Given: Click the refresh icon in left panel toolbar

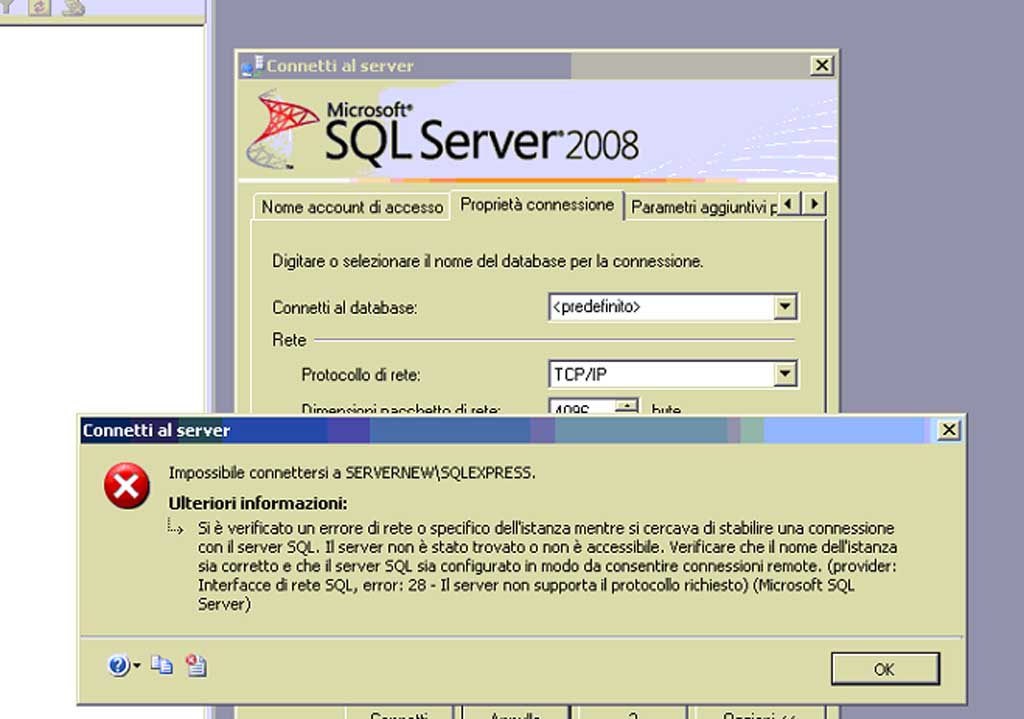Looking at the screenshot, I should coord(39,8).
